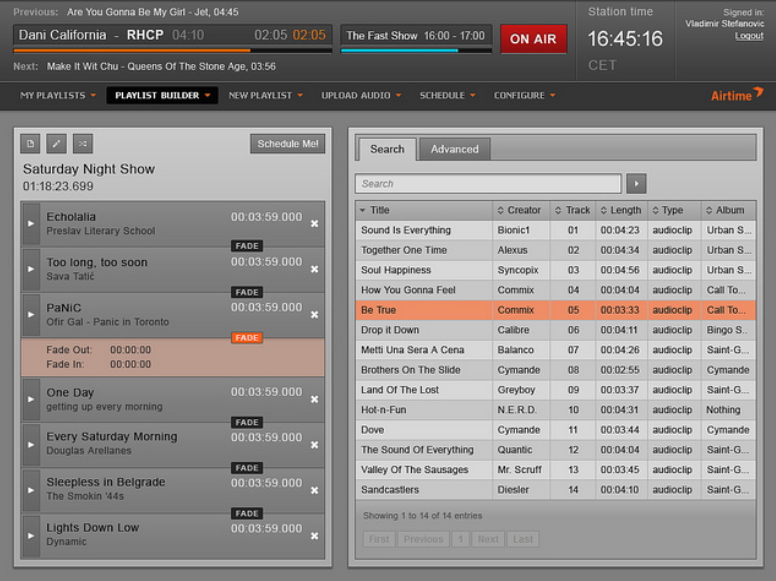776x581 pixels.
Task: Select the Sandcastlers row
Action: point(556,489)
